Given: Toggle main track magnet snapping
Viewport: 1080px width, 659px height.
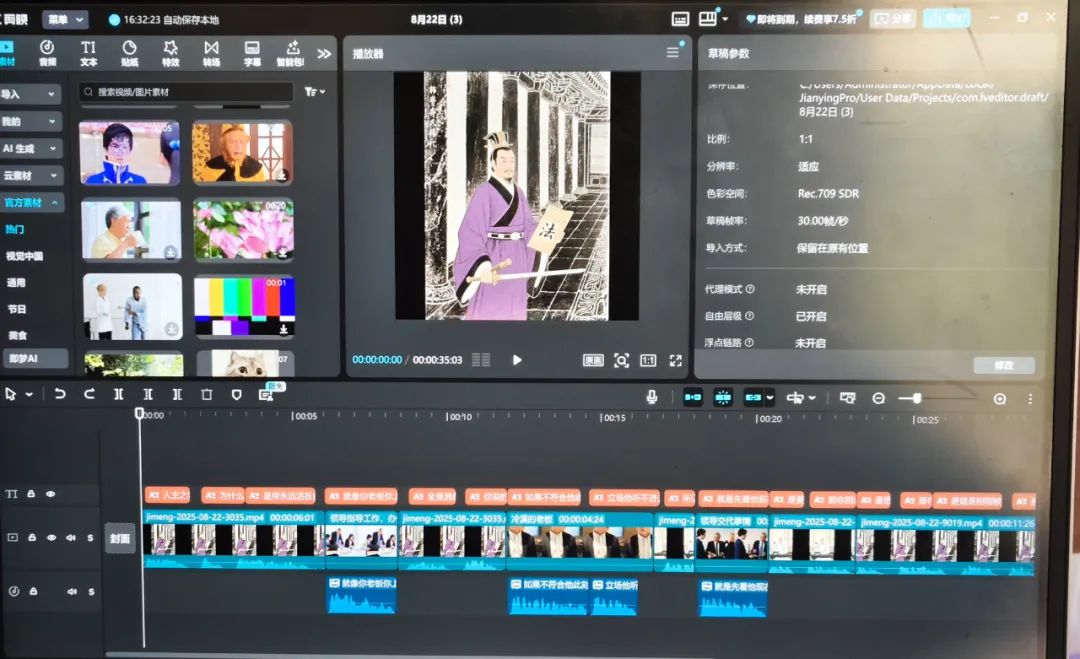Looking at the screenshot, I should click(x=693, y=397).
